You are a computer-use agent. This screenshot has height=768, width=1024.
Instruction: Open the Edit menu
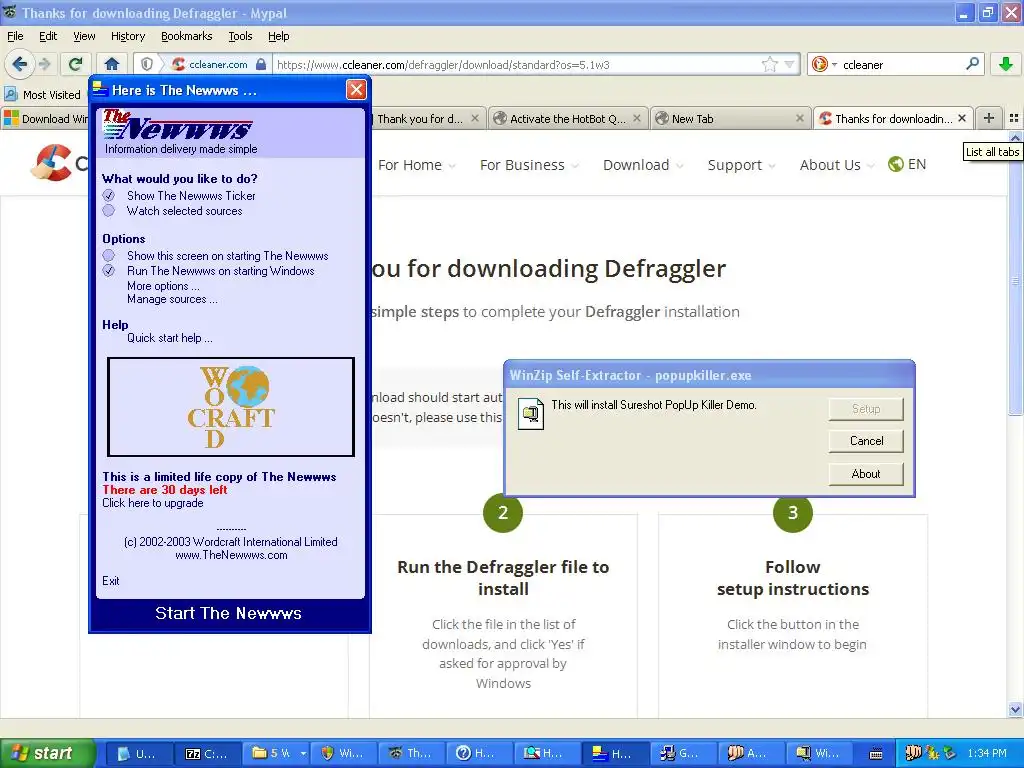(48, 36)
